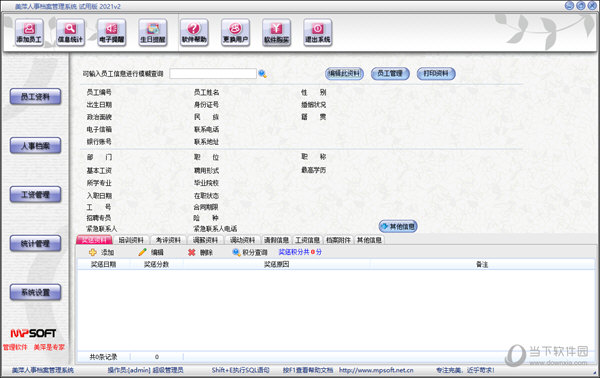Switch to the 考评资料 tab
The width and height of the screenshot is (600, 378).
point(168,240)
